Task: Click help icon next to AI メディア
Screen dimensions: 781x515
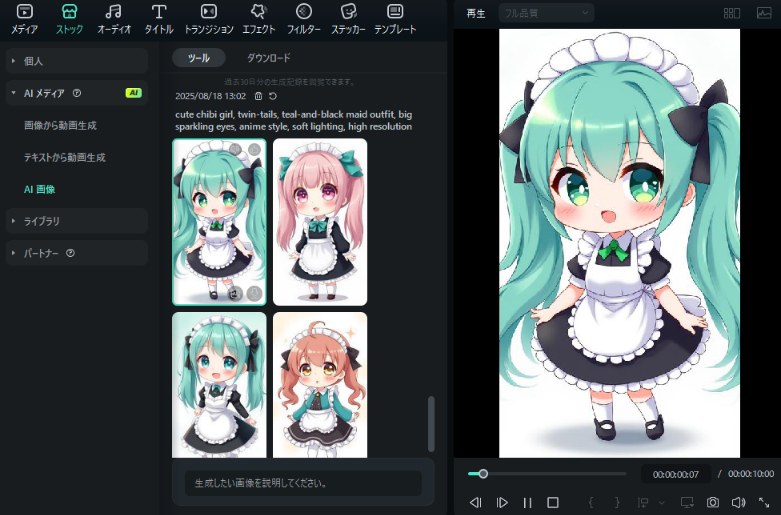Action: (x=77, y=93)
